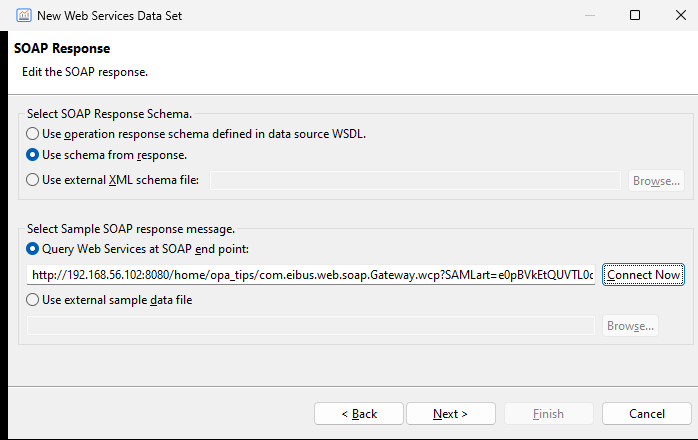
Task: Close the dialog using the X icon
Action: (x=681, y=15)
